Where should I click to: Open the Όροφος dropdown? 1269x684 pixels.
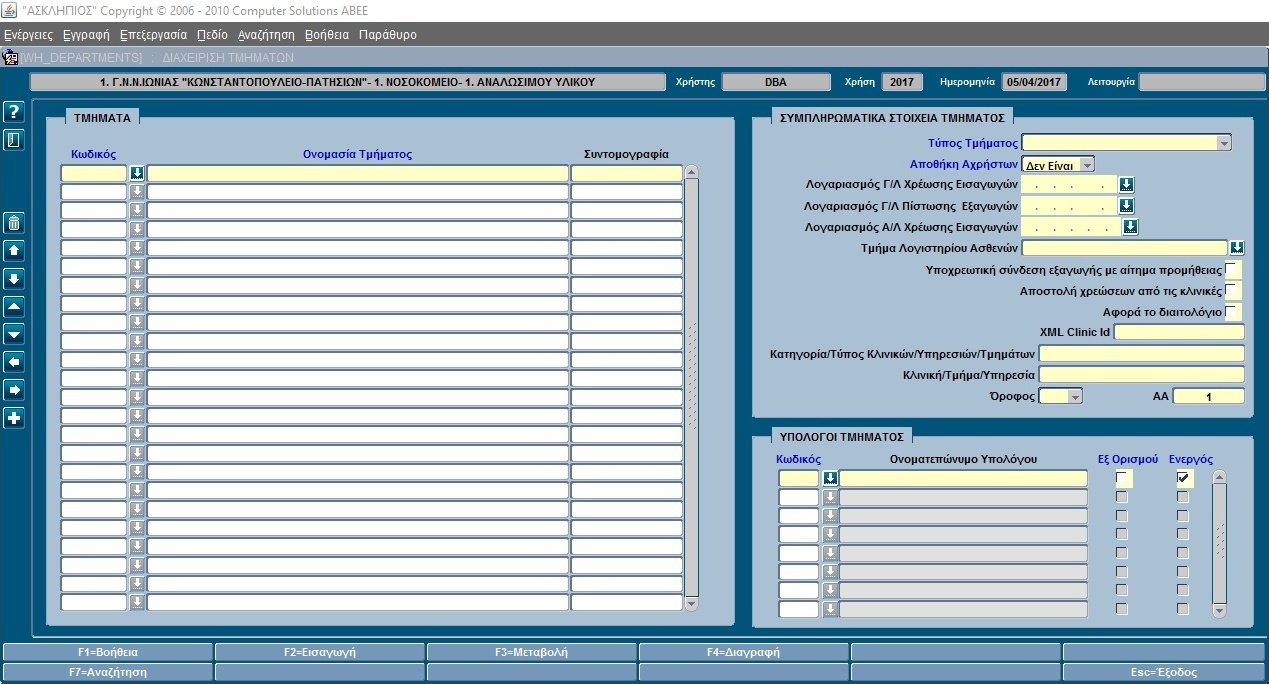click(1075, 396)
